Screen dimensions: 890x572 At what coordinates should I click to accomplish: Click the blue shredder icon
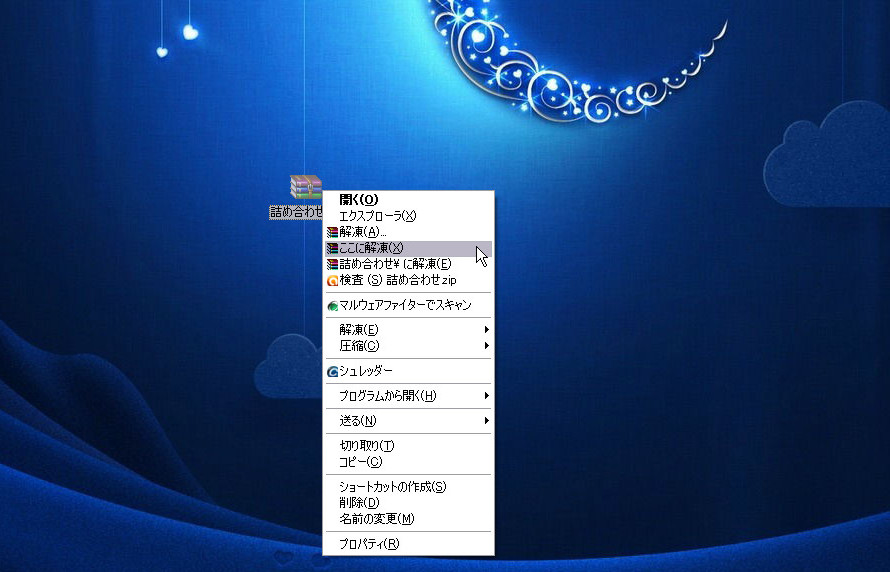tap(333, 372)
